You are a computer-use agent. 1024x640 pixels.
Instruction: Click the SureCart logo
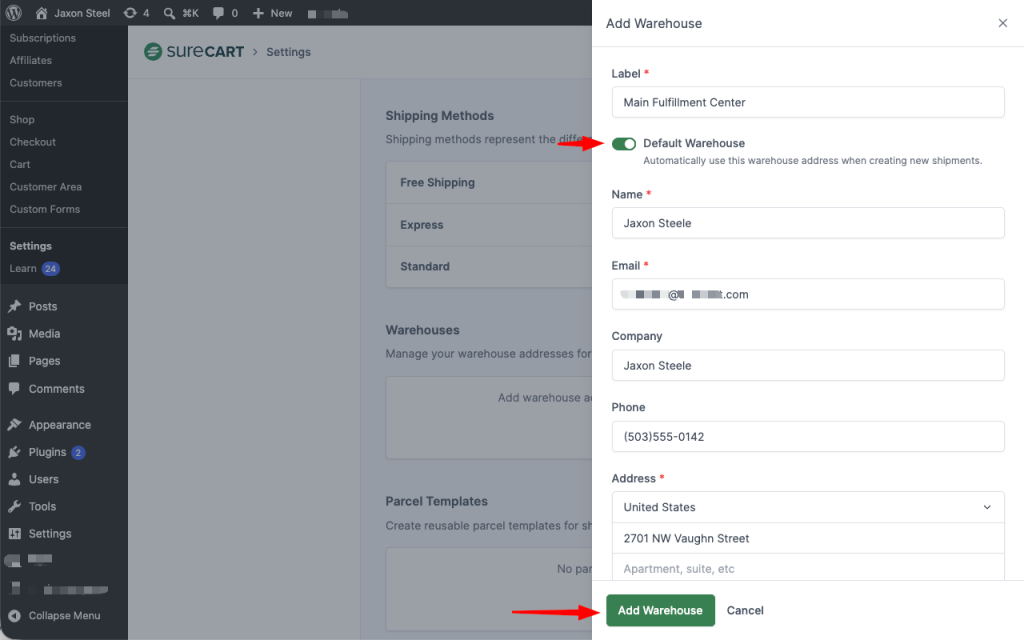pyautogui.click(x=194, y=52)
